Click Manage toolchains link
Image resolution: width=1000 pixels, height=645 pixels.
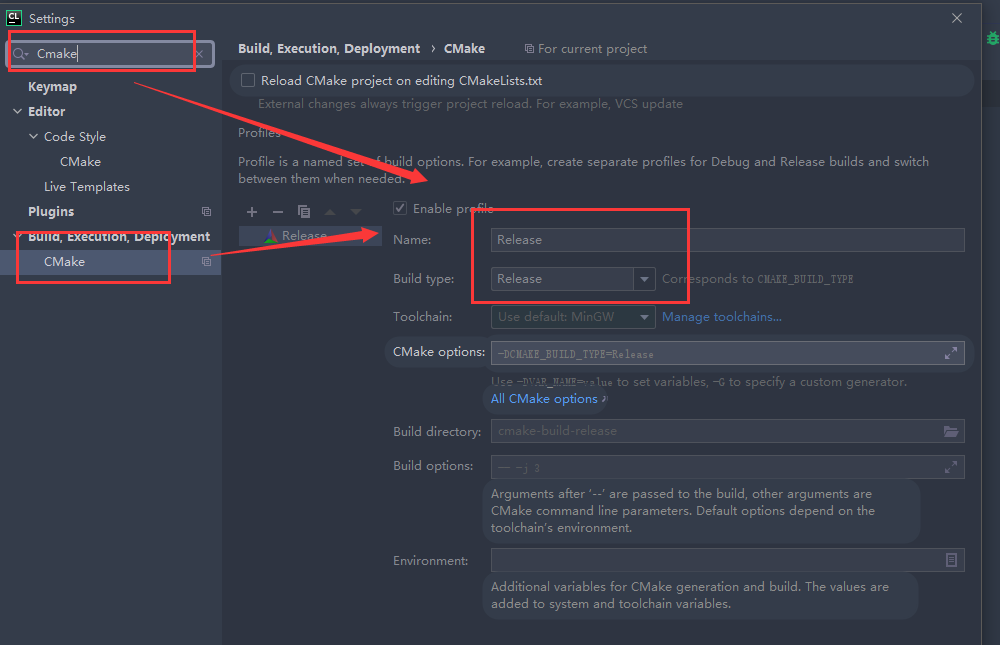tap(721, 317)
